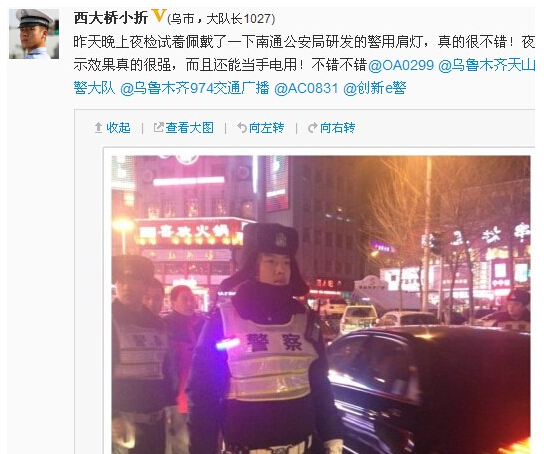The height and width of the screenshot is (454, 544).
Task: Open the @乌鲁木齐974交通广播 mention
Action: (x=195, y=88)
